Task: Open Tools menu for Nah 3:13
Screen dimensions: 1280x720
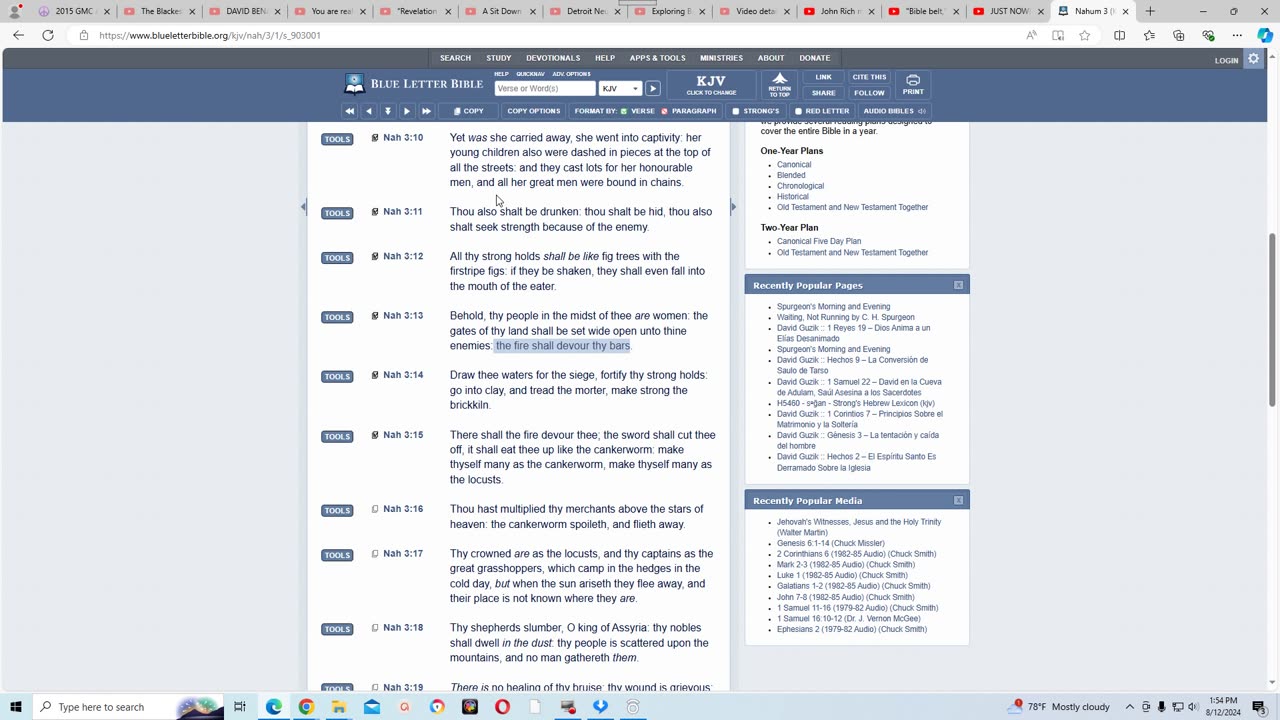Action: (337, 317)
